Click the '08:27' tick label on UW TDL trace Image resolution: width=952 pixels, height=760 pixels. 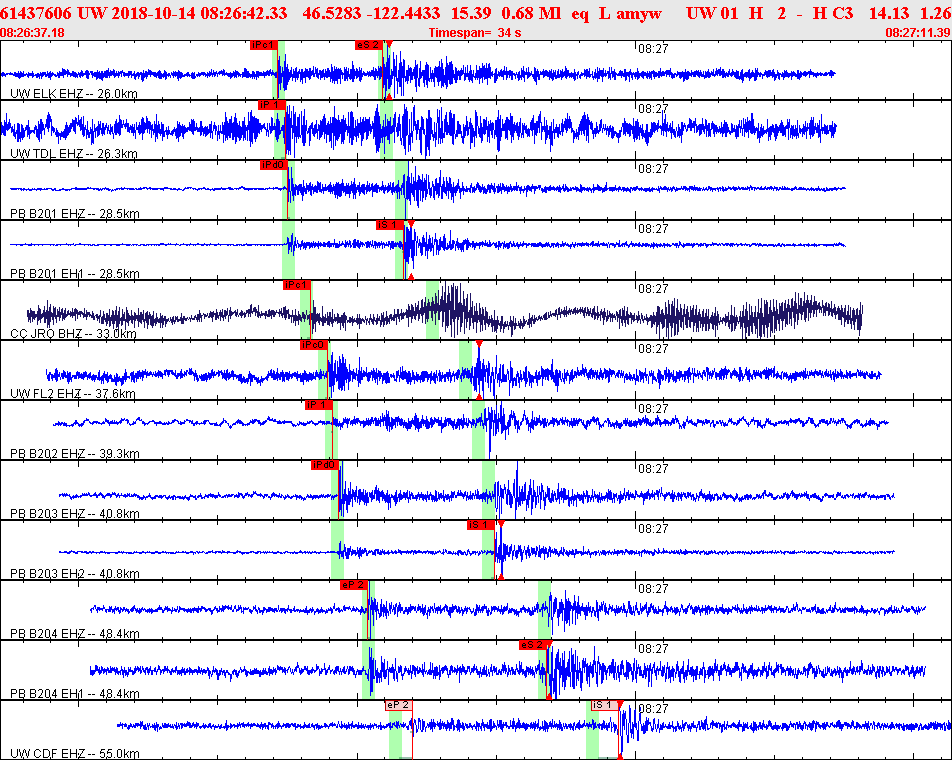[653, 109]
